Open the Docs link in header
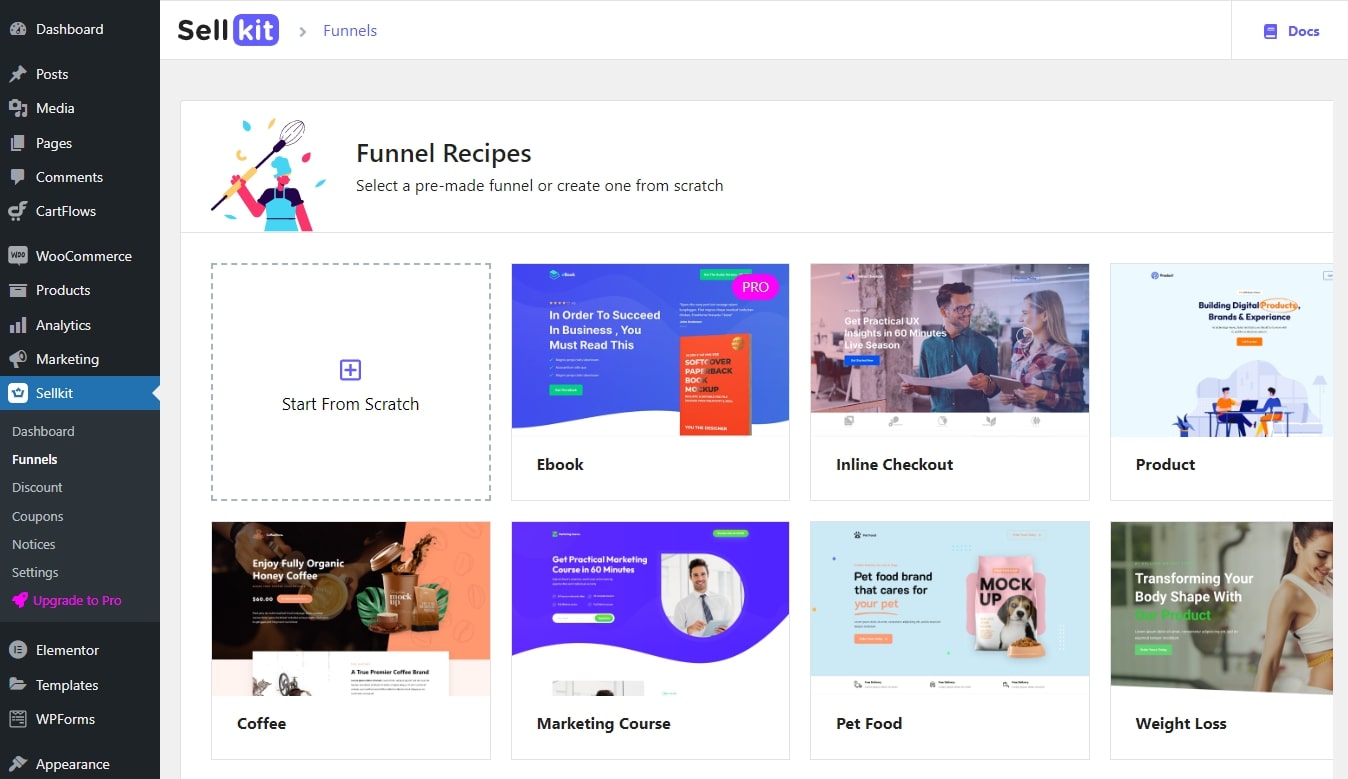 pos(1303,31)
